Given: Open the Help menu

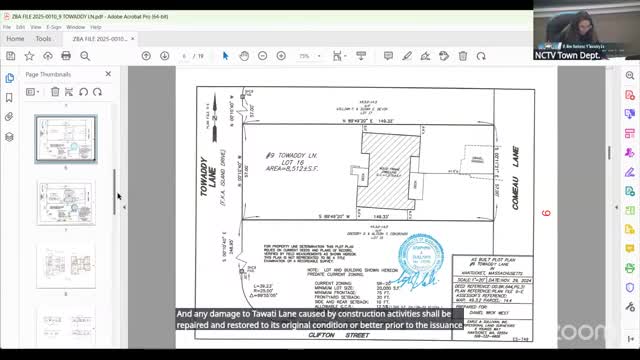Looking at the screenshot, I should 96,27.
